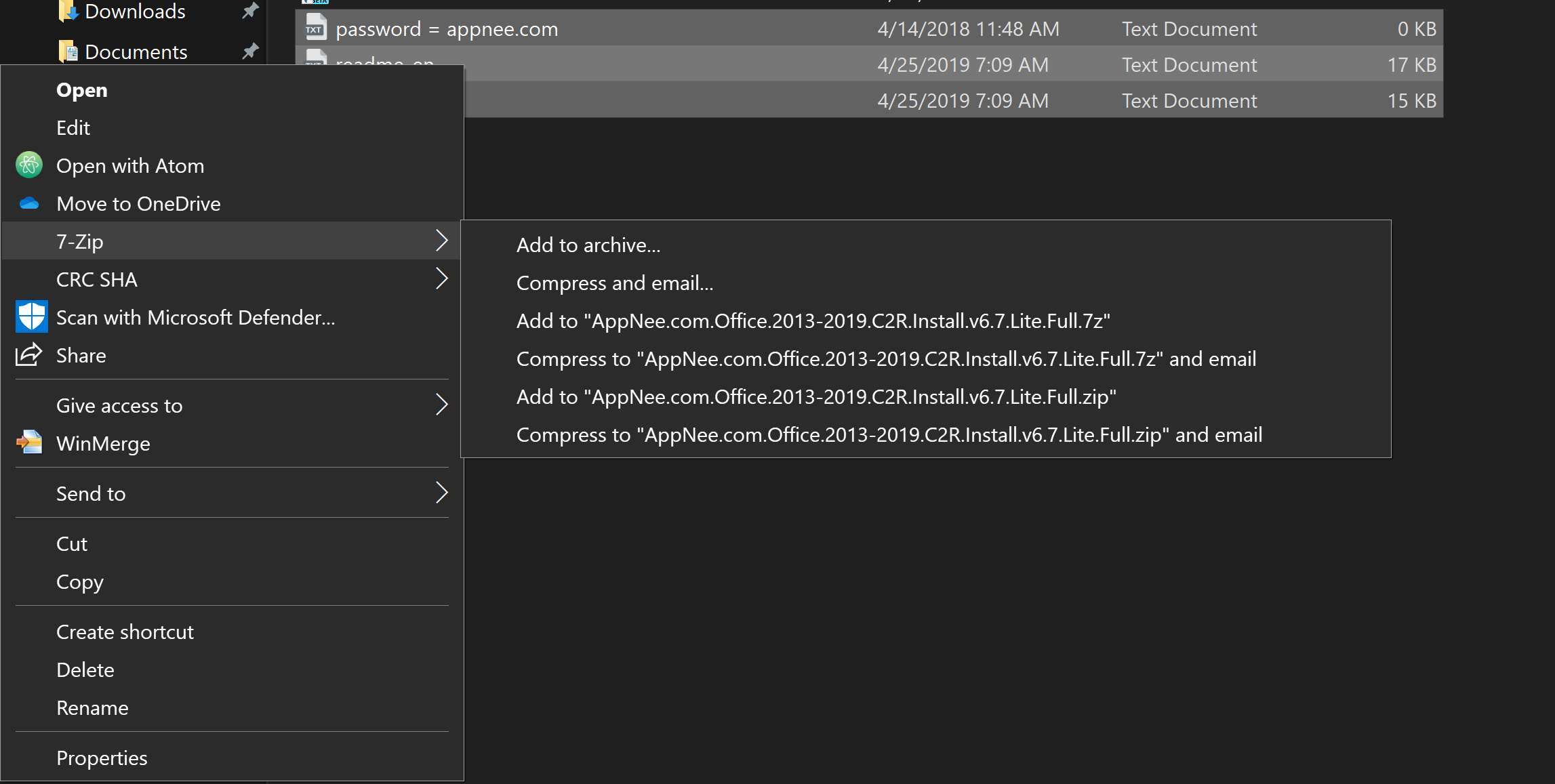Click Compress and email... in submenu

(x=926, y=283)
